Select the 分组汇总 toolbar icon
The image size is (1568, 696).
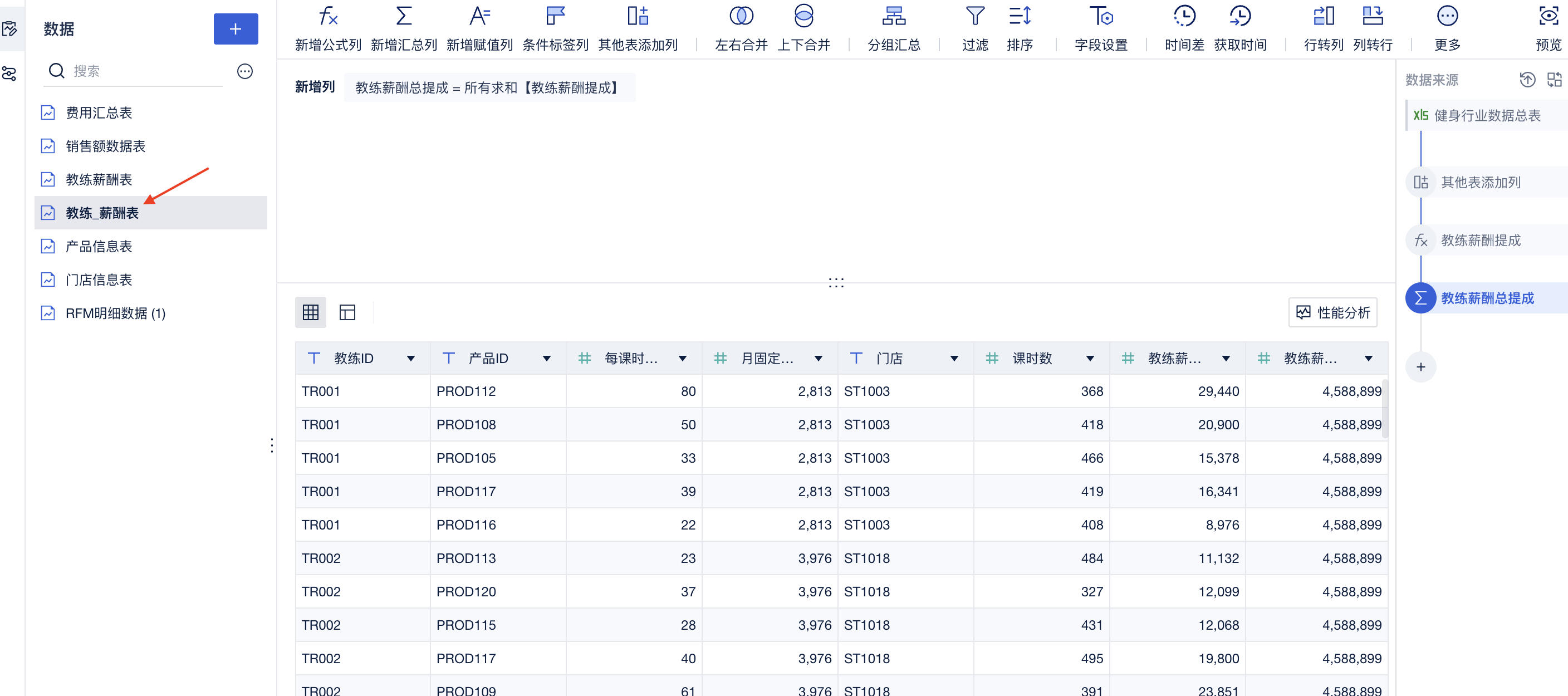click(x=894, y=17)
